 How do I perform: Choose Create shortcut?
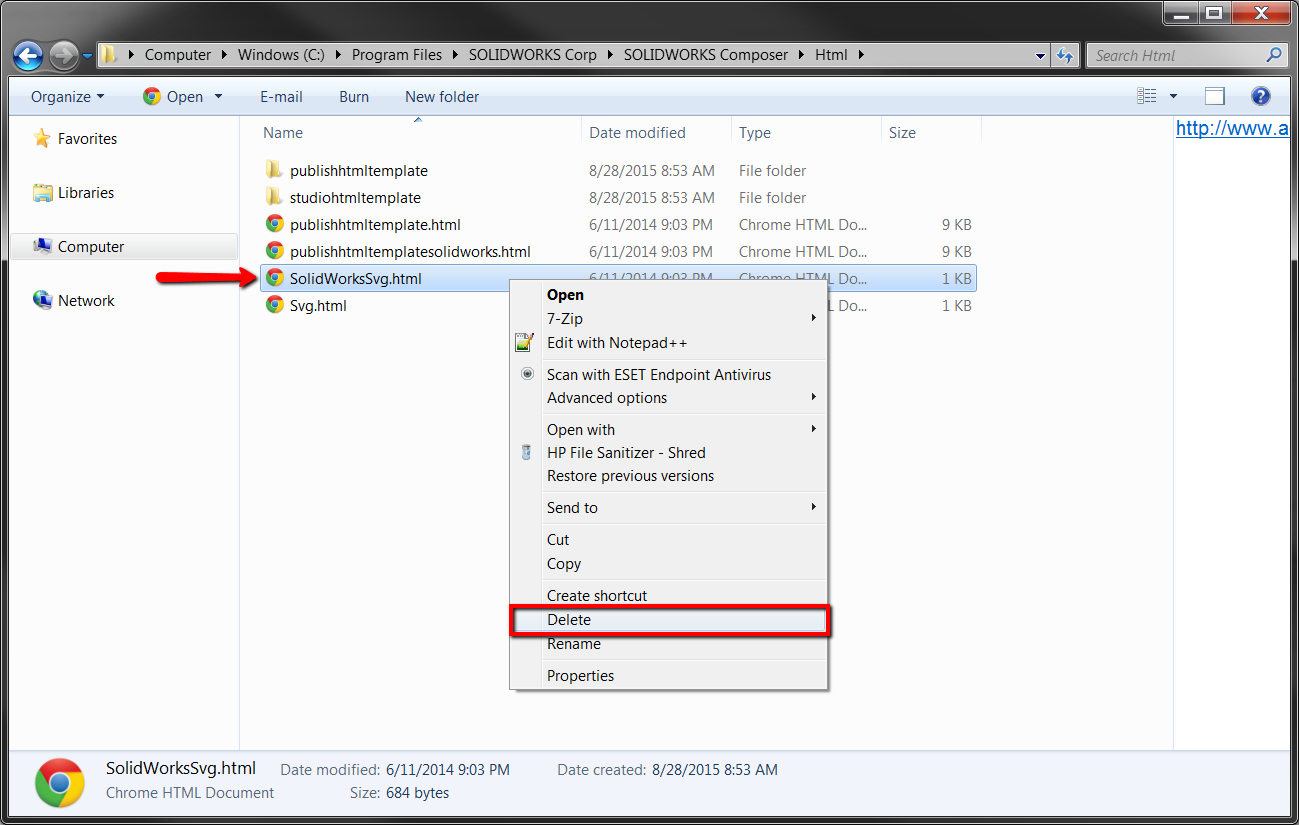pos(669,596)
